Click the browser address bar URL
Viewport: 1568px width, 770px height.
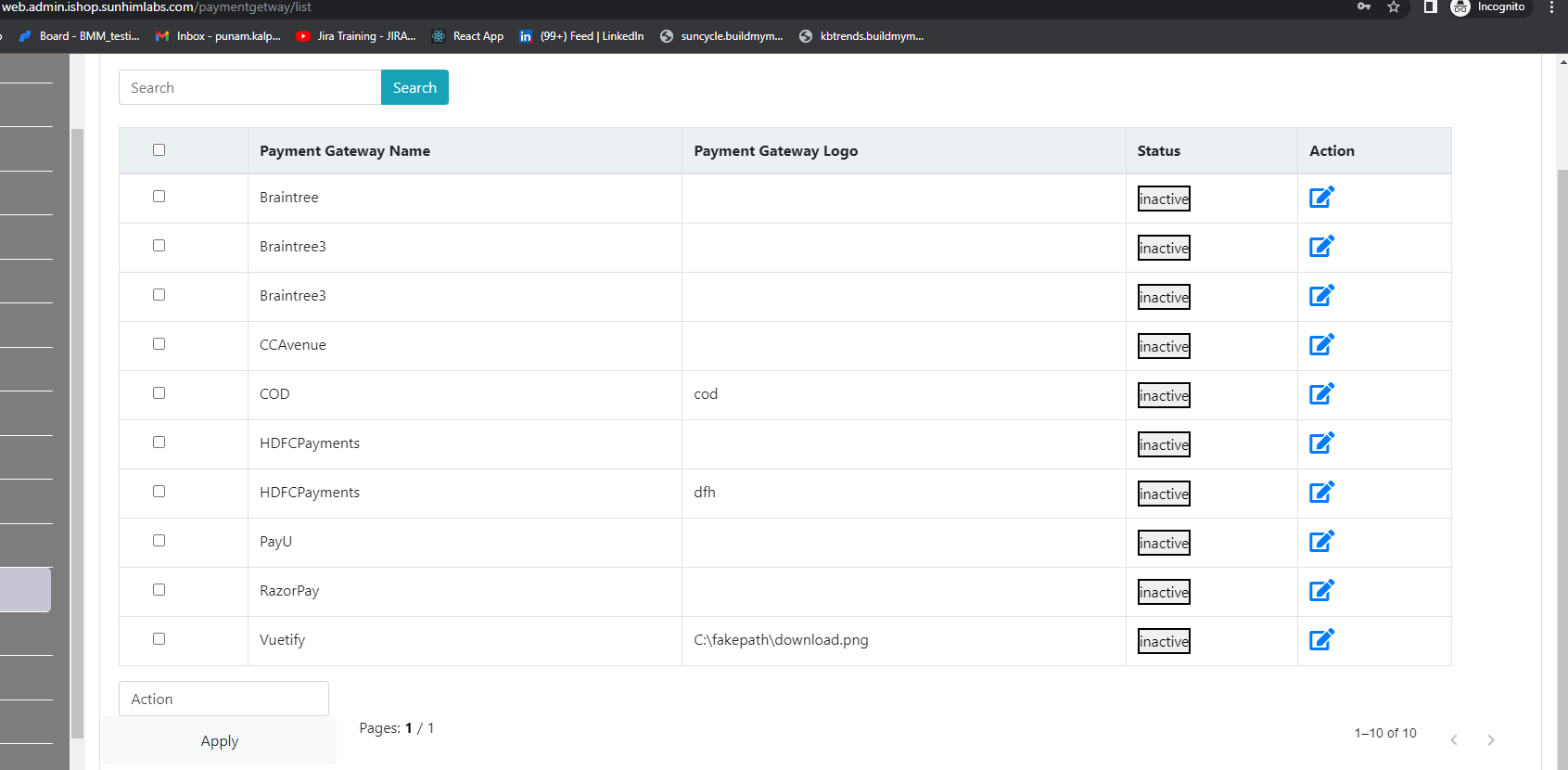point(156,6)
